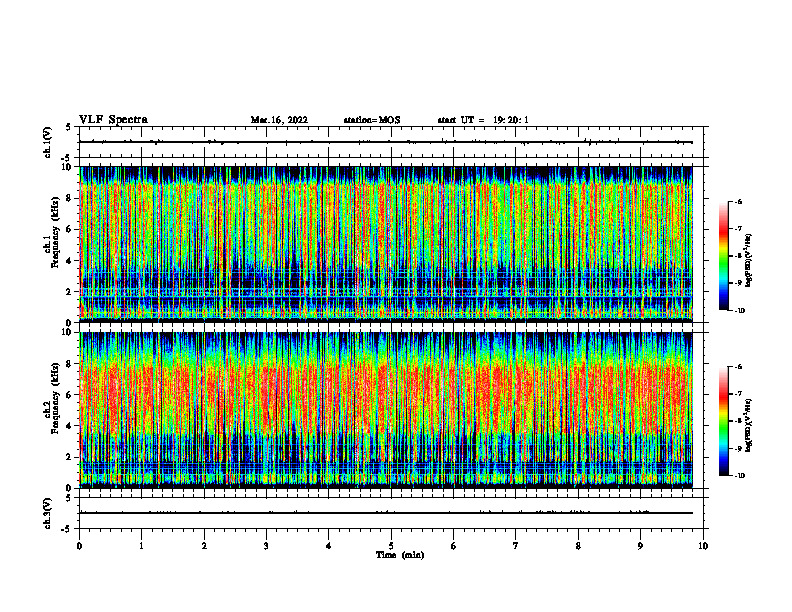
Task: Click the time axis tick label "9"
Action: [640, 546]
